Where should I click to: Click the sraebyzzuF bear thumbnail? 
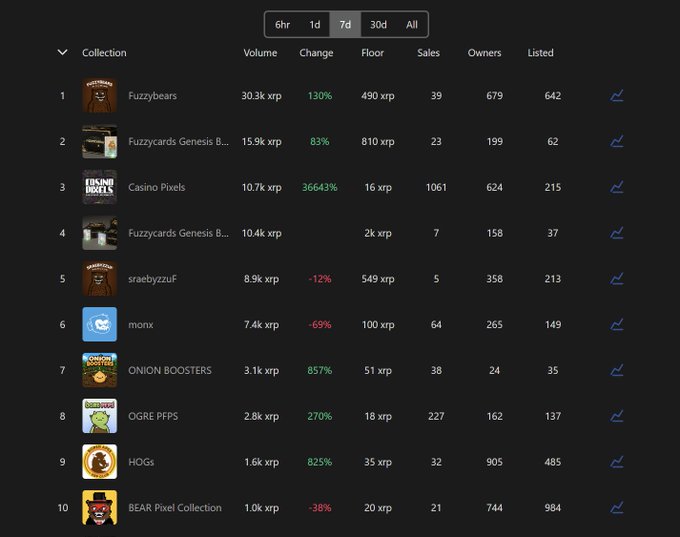100,279
